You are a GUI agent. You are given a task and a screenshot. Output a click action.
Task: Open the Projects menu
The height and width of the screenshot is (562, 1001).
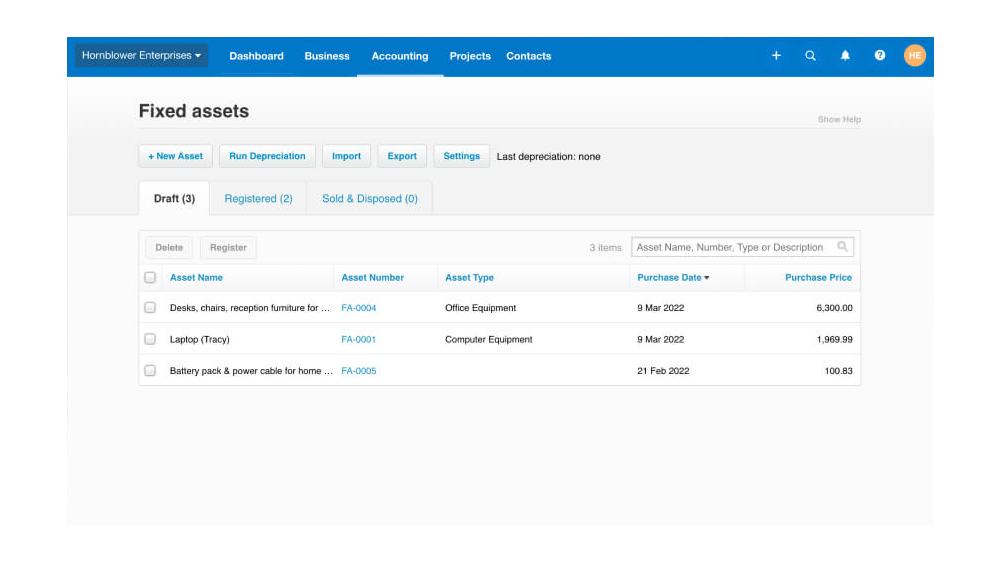click(470, 56)
